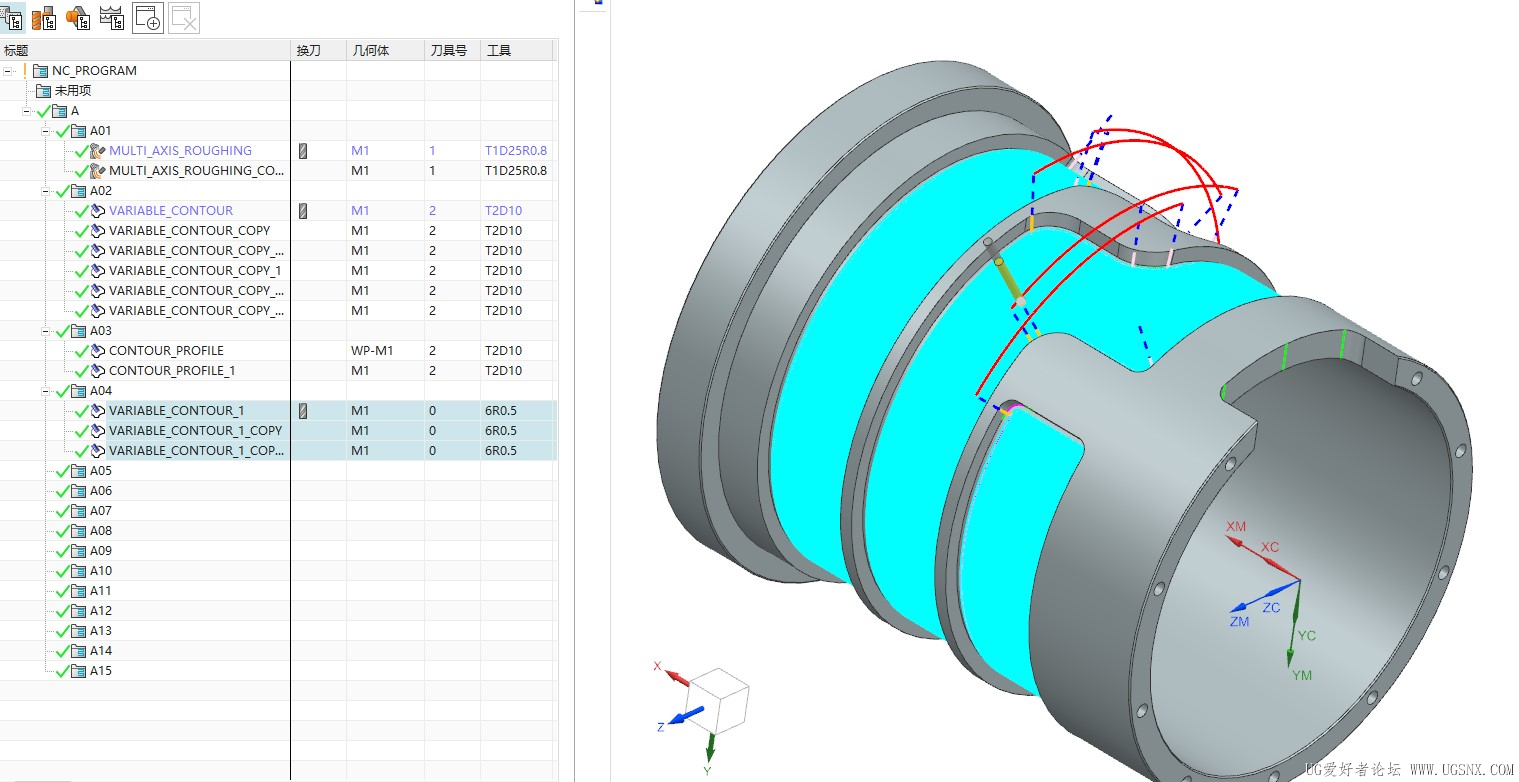This screenshot has width=1519, height=782.
Task: Switch to Machine Tool View icon
Action: click(x=44, y=18)
